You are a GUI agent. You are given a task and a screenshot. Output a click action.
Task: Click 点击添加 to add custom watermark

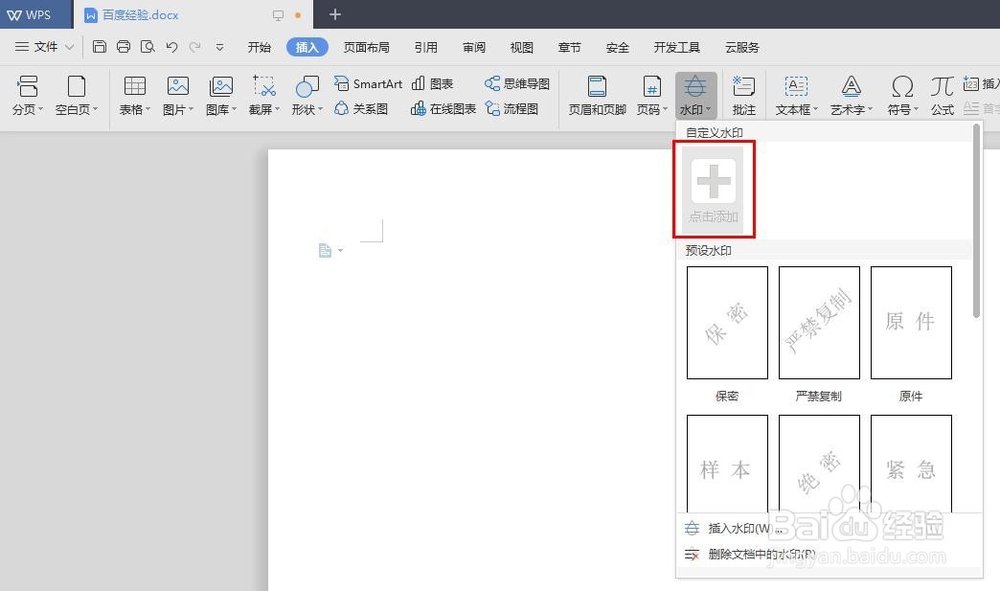point(713,188)
